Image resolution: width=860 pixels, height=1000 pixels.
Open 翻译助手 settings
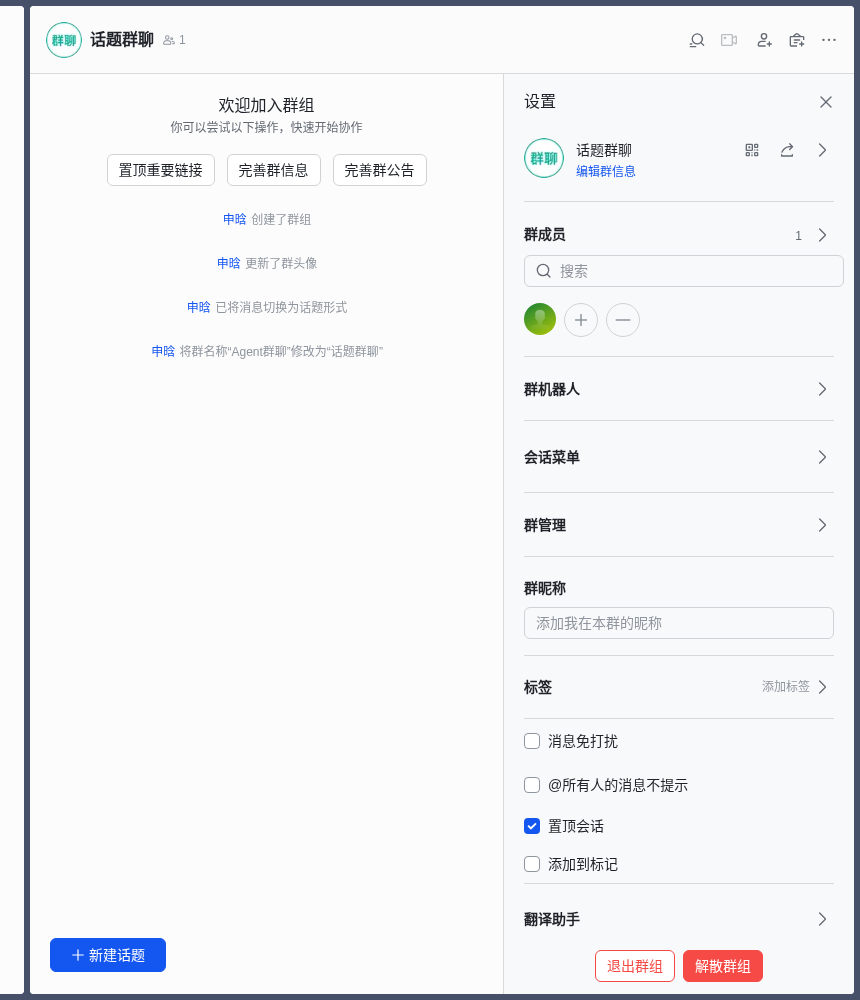click(x=679, y=919)
